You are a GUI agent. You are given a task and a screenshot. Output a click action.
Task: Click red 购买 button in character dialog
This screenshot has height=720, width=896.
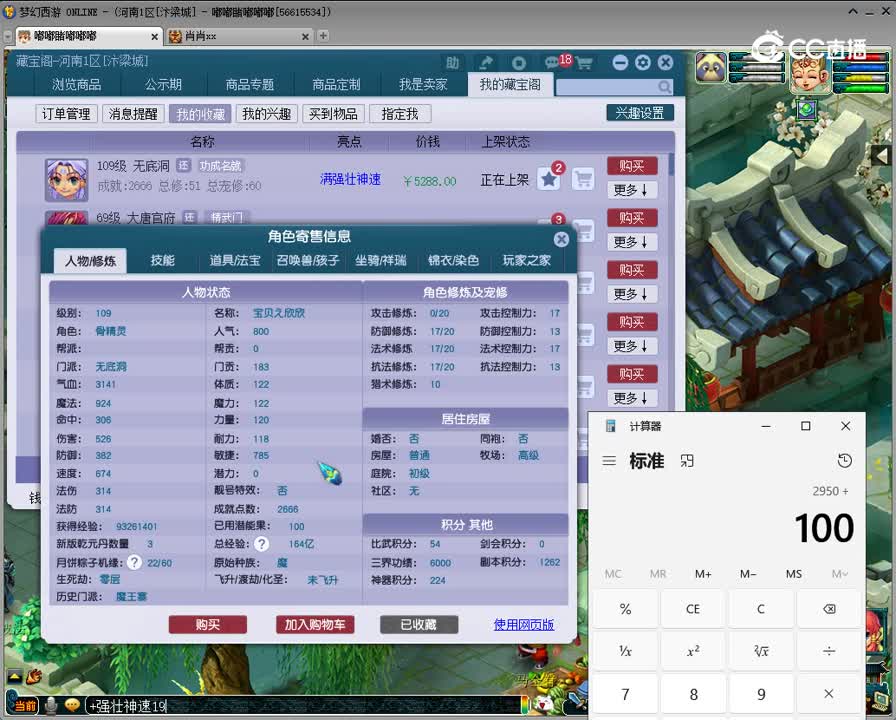[x=208, y=625]
